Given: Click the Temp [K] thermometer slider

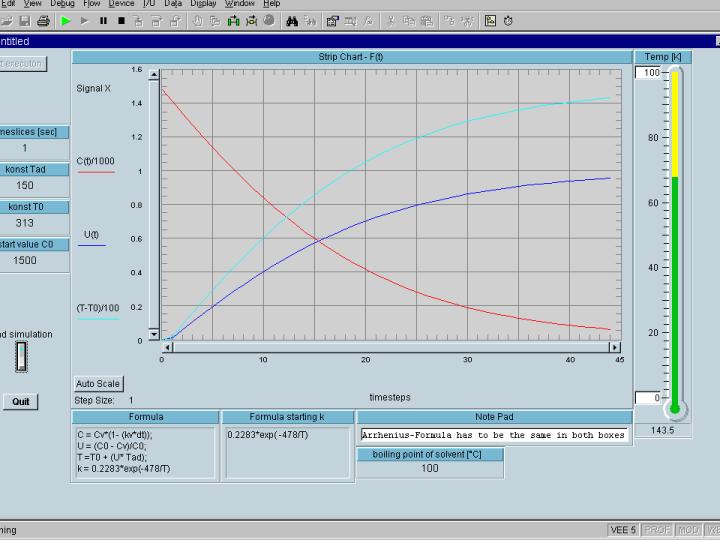Looking at the screenshot, I should tap(675, 240).
